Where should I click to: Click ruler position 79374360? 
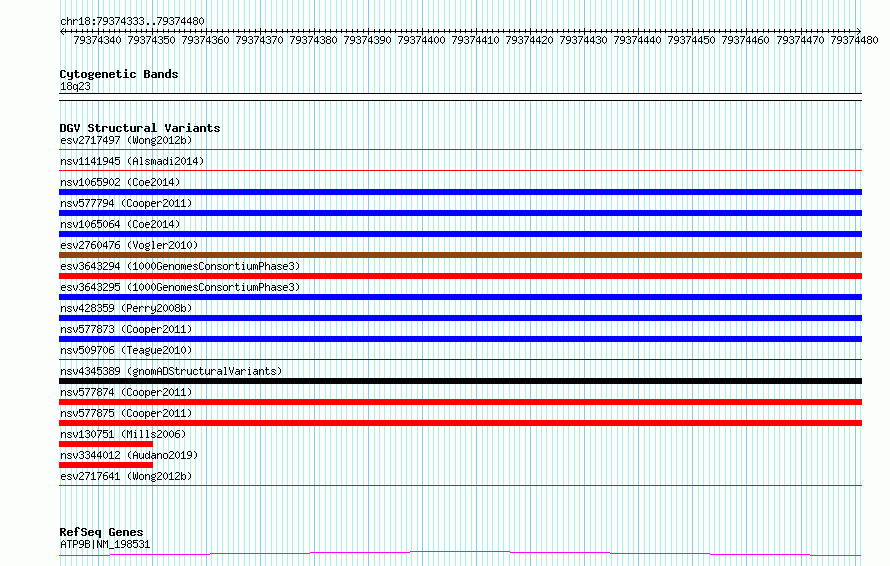[x=205, y=41]
